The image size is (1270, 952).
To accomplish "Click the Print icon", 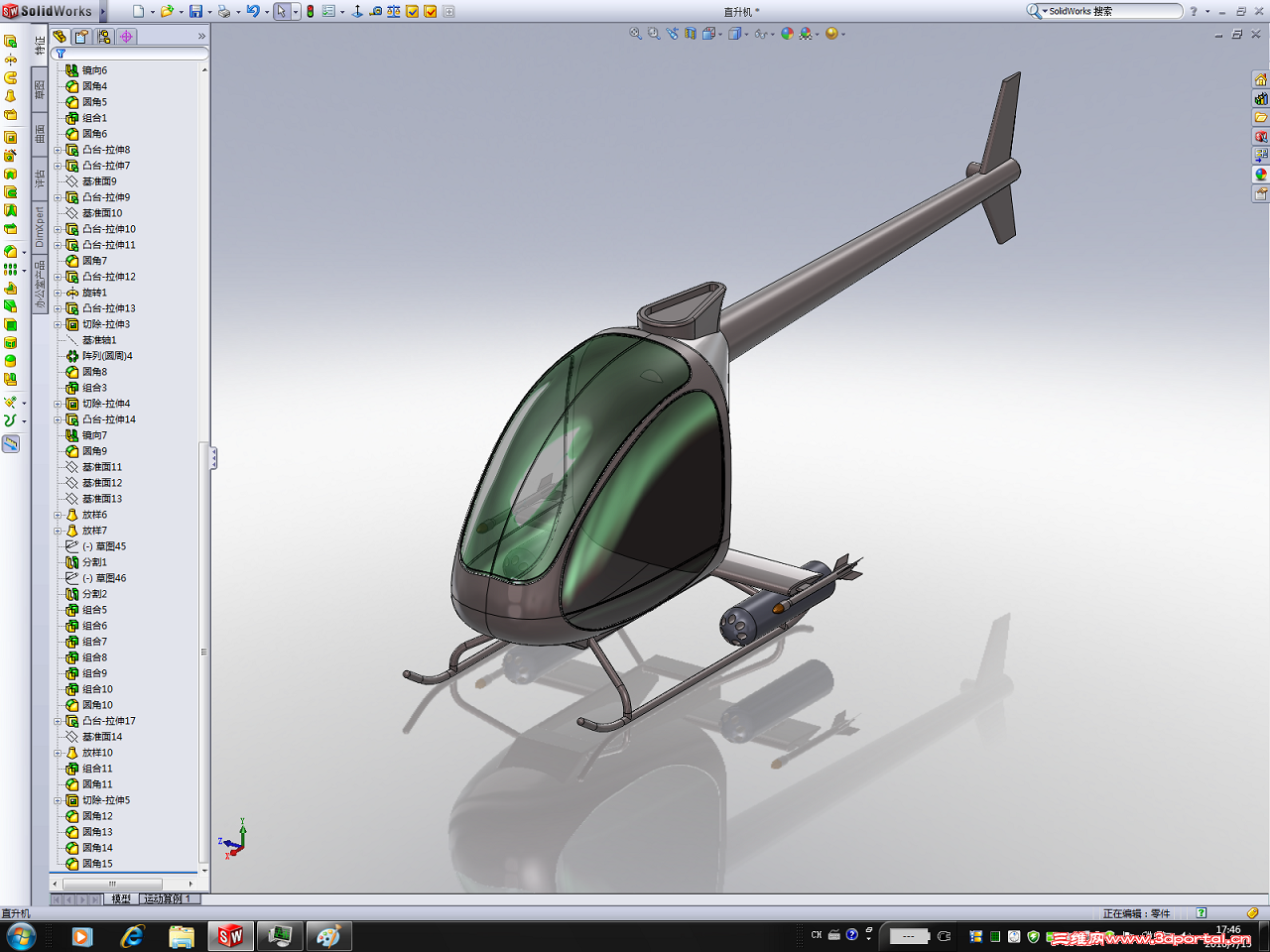I will (224, 12).
